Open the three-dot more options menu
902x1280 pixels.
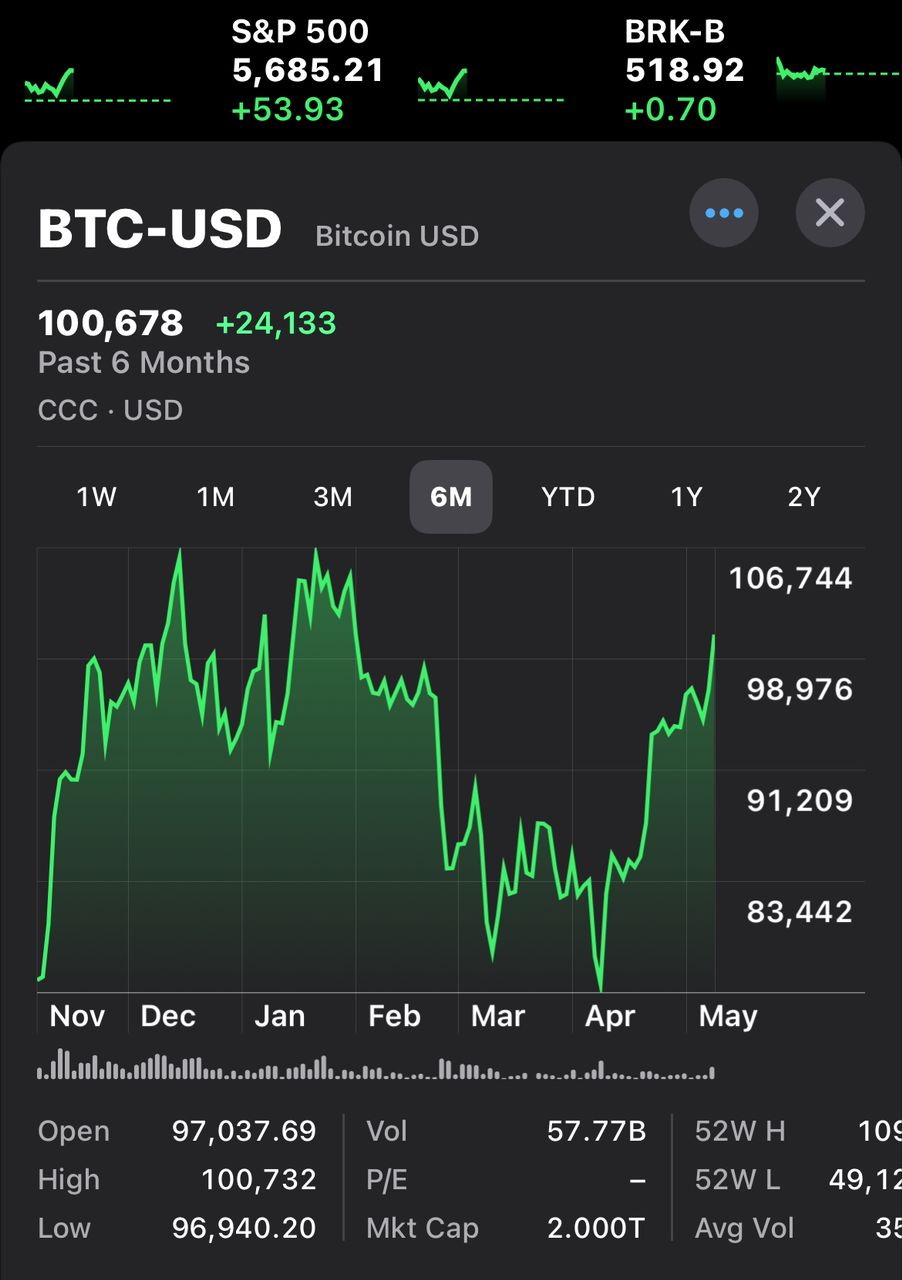pyautogui.click(x=724, y=213)
